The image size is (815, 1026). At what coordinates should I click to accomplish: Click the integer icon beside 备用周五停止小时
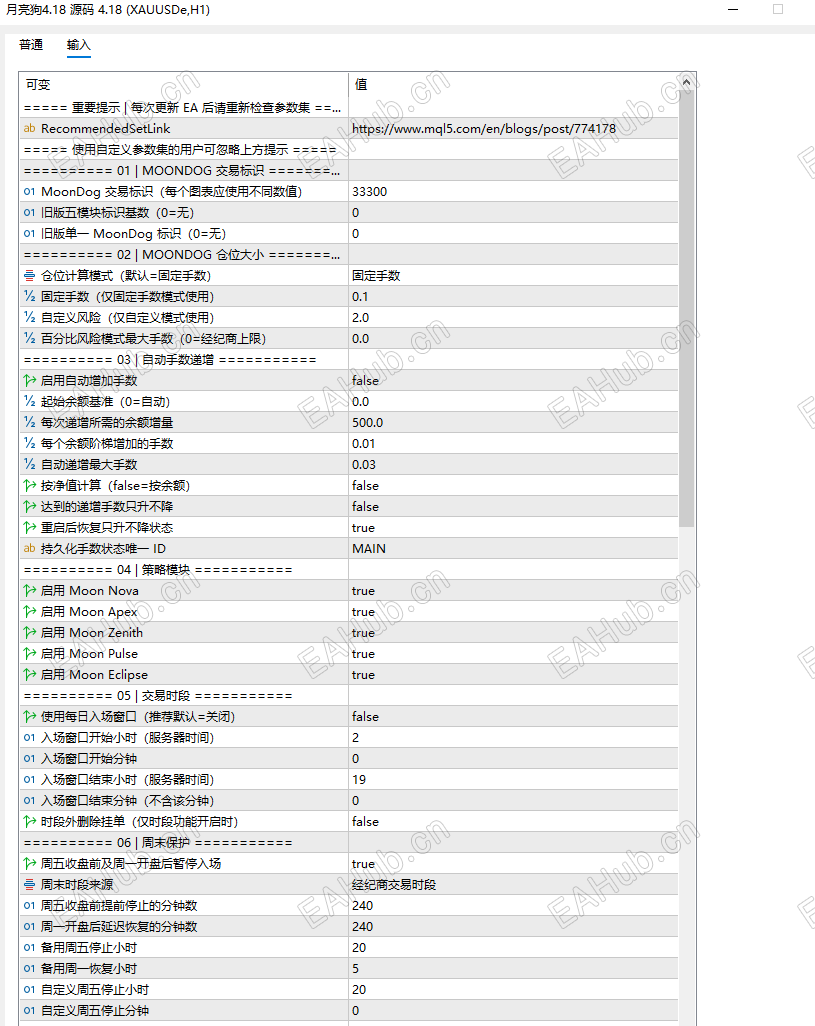(29, 947)
